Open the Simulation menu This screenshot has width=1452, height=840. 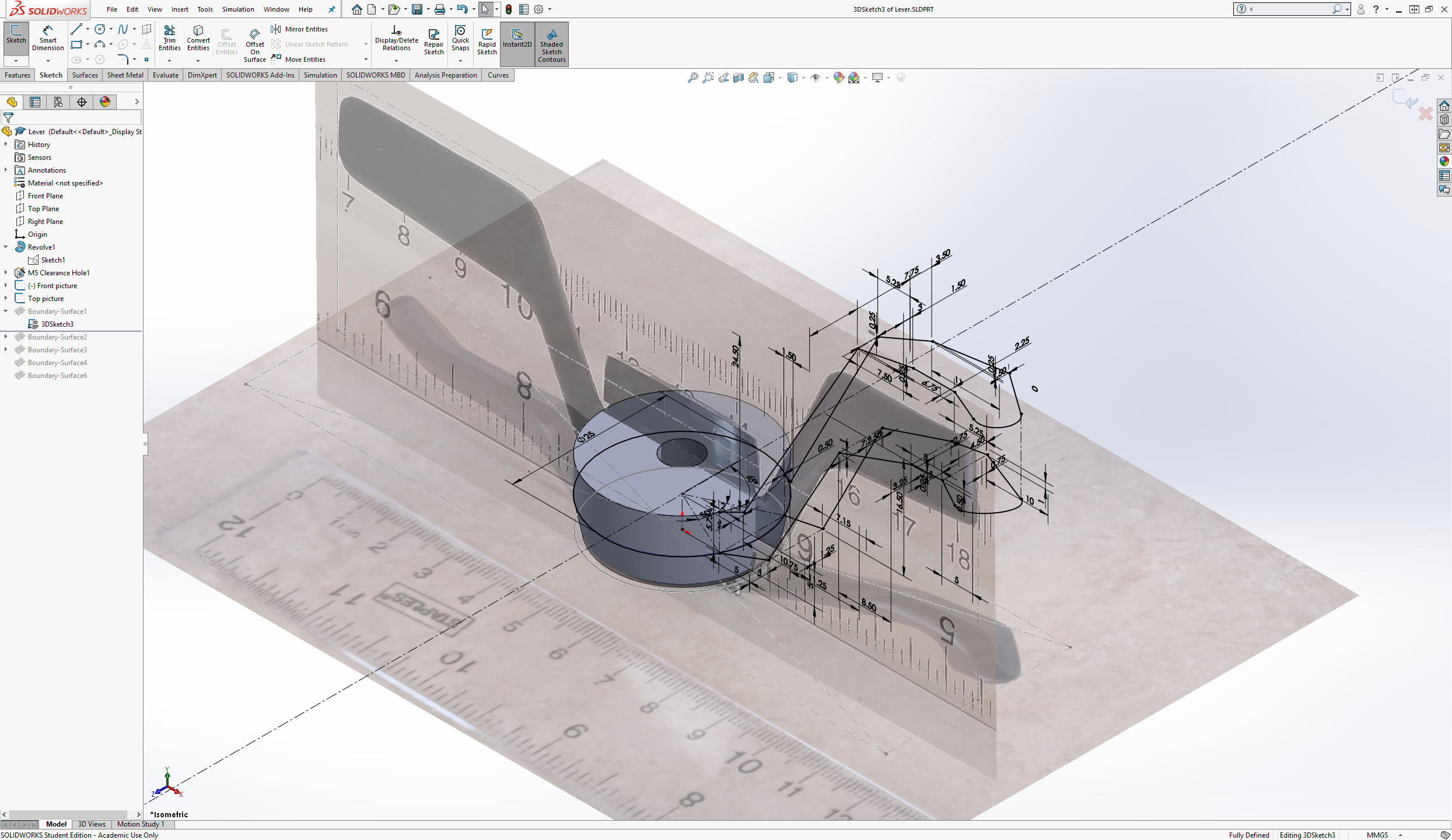[238, 9]
